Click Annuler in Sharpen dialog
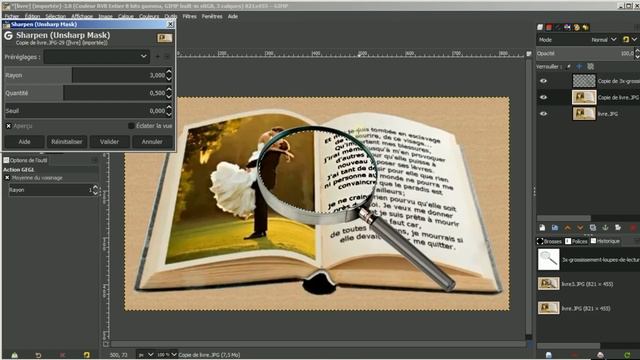Screen dimensions: 640x360 tap(152, 142)
